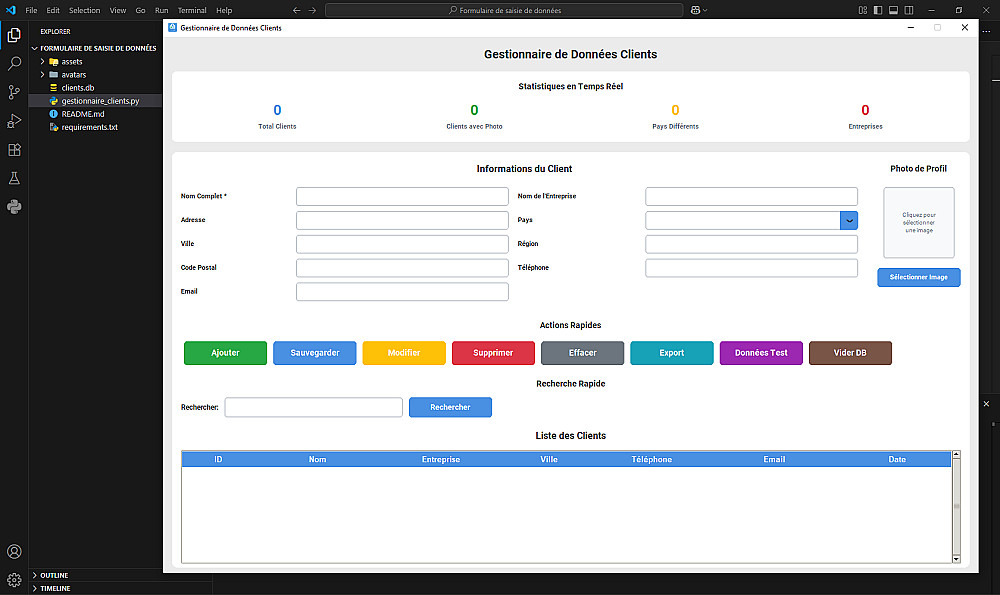Sort by the Téléphone column header
The image size is (1000, 595).
651,459
